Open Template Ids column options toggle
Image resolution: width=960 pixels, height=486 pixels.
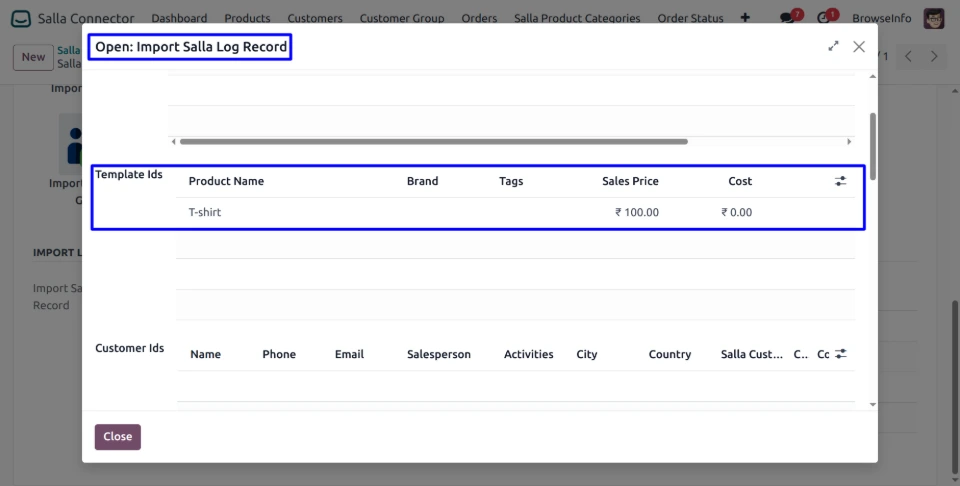(840, 181)
